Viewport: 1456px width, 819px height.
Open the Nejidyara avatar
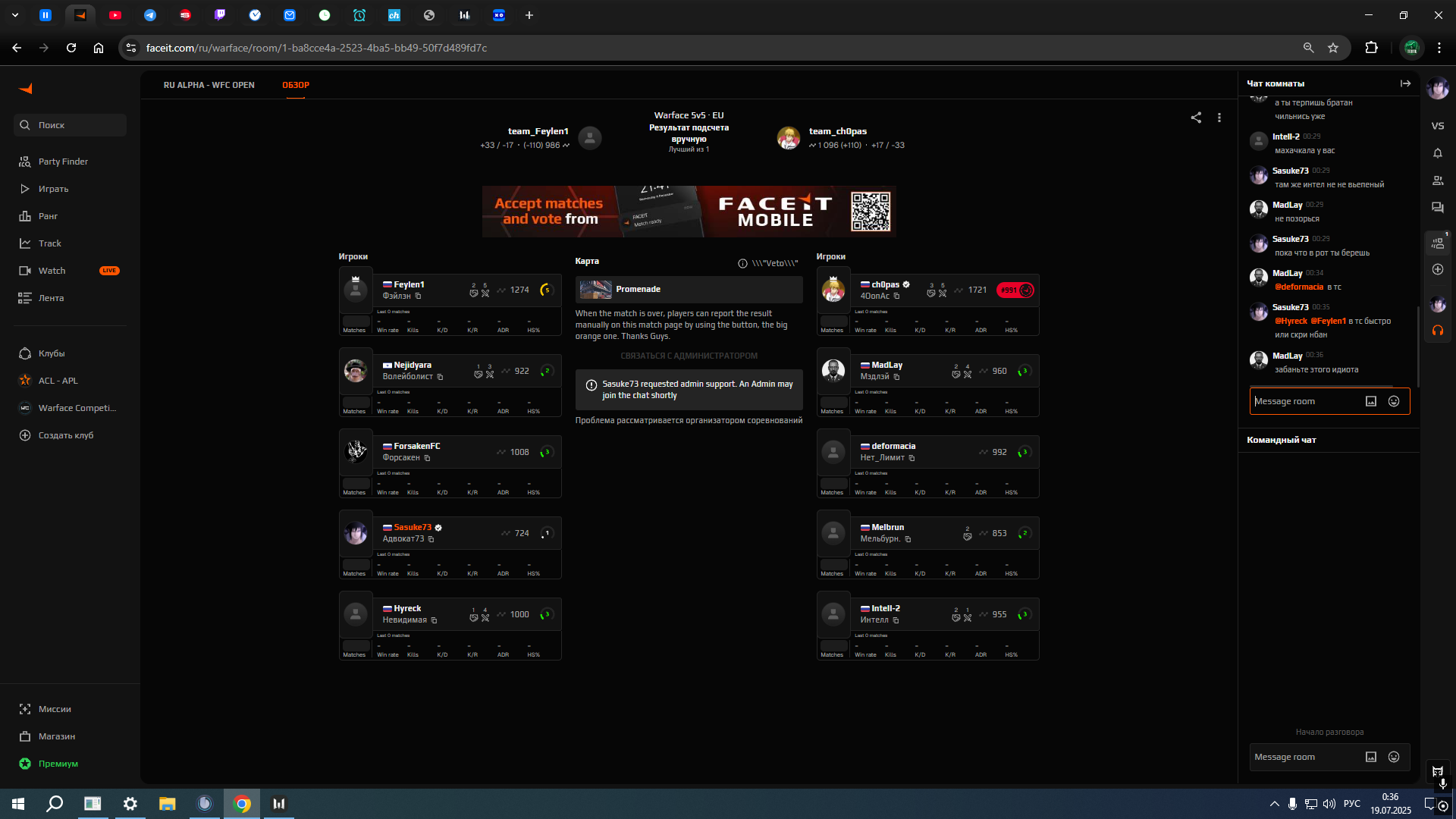(x=356, y=371)
